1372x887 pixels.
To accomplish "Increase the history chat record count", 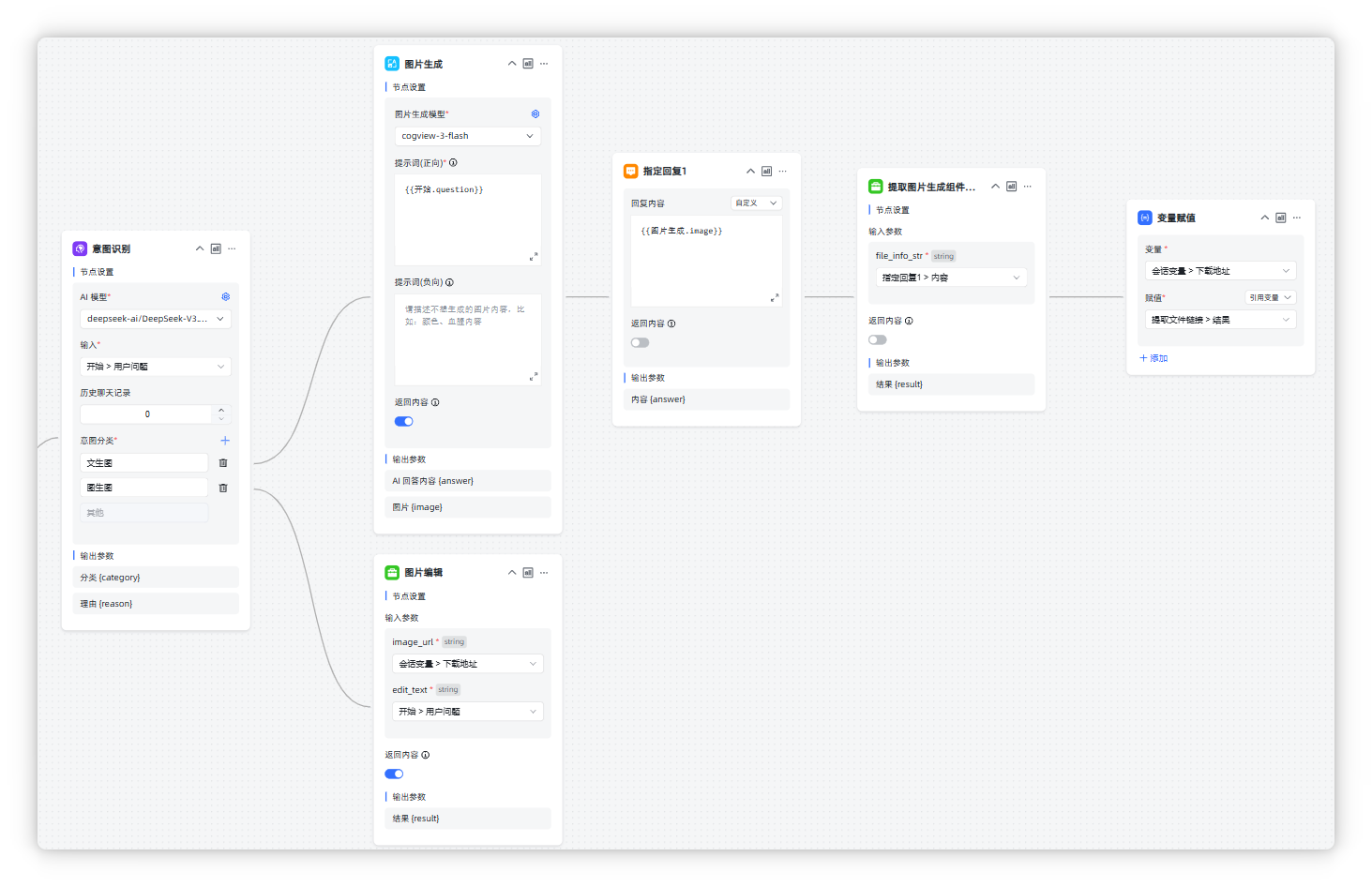I will 221,410.
